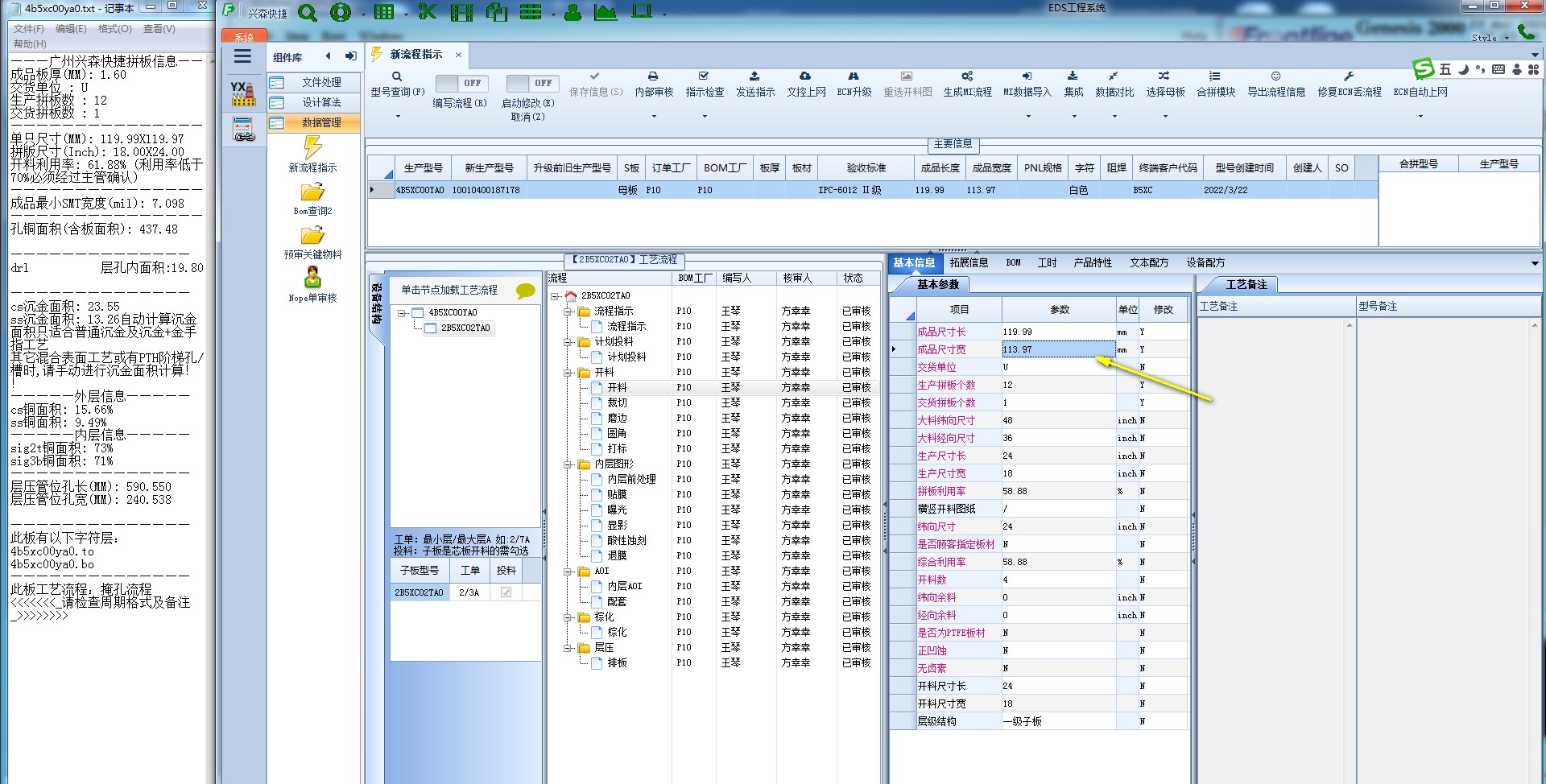Open the 格式(O) menu in the Notepad window
The image size is (1546, 784).
pyautogui.click(x=114, y=29)
